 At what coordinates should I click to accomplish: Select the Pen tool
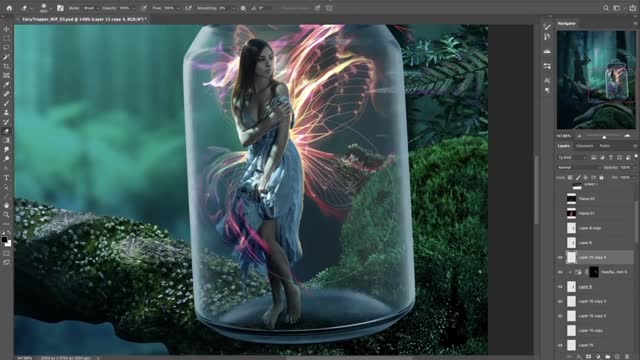(x=6, y=168)
